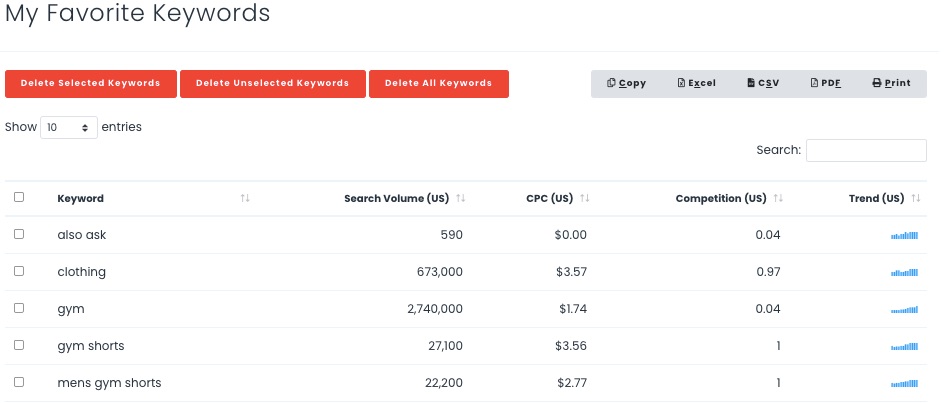Open the trend chart for 'gym'

pyautogui.click(x=904, y=310)
